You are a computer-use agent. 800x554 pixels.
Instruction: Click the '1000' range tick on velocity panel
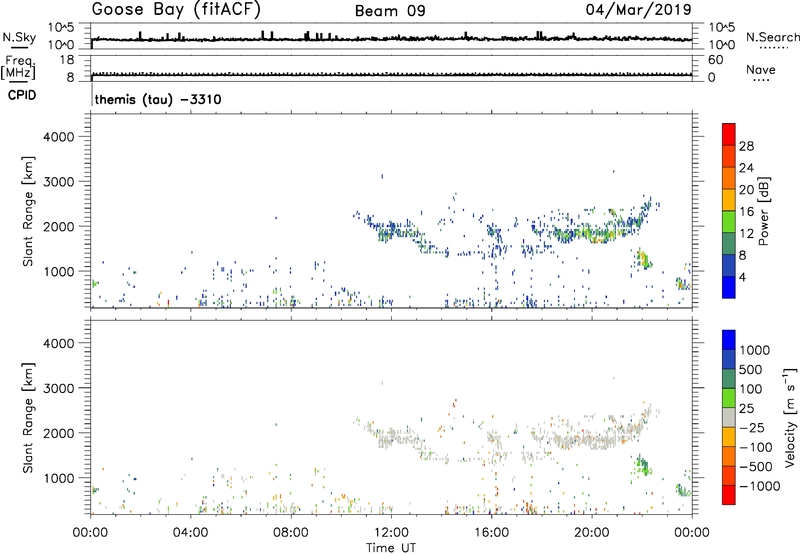(x=59, y=478)
